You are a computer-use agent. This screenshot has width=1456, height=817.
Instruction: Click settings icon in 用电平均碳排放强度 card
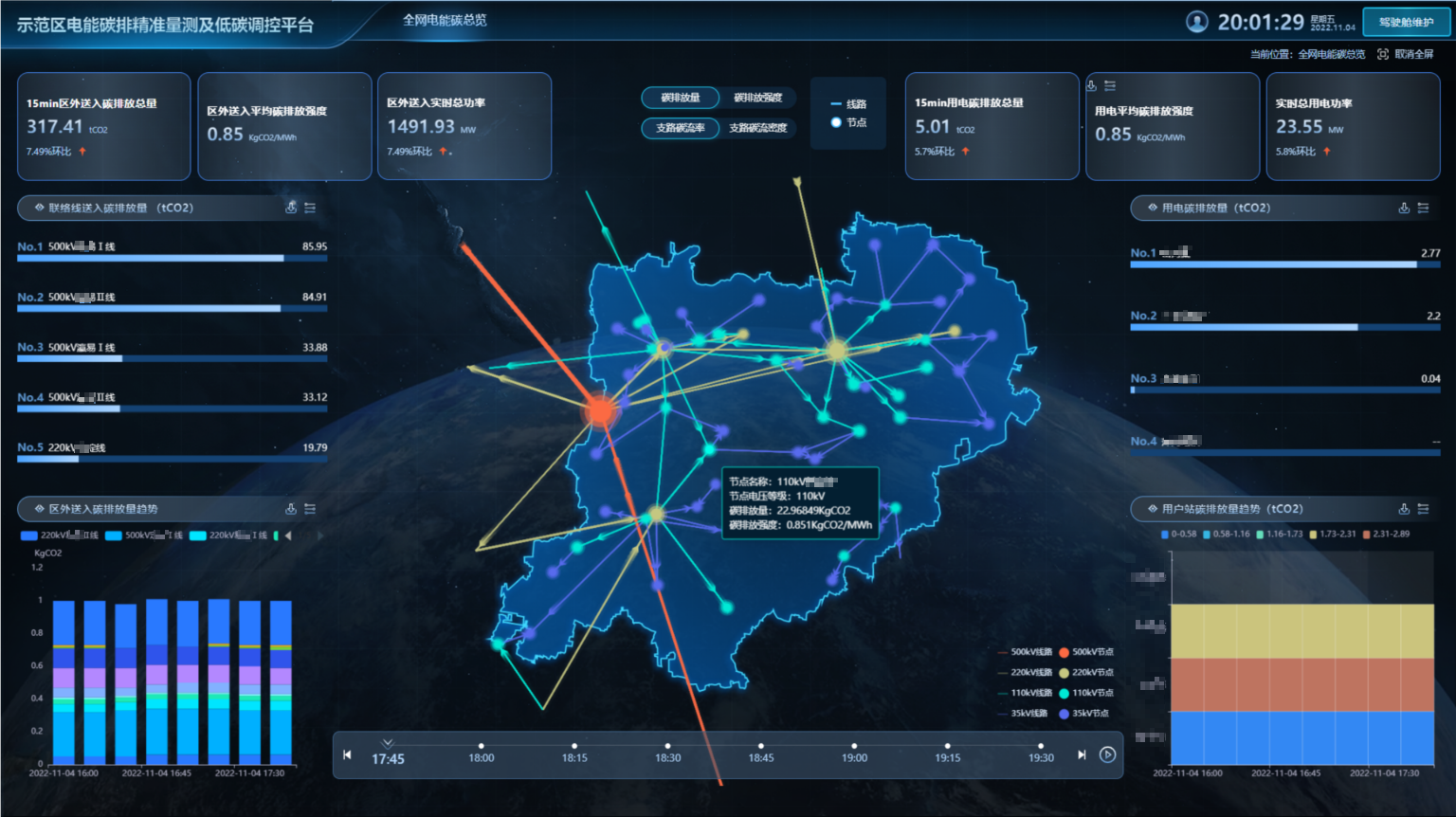coord(1110,86)
